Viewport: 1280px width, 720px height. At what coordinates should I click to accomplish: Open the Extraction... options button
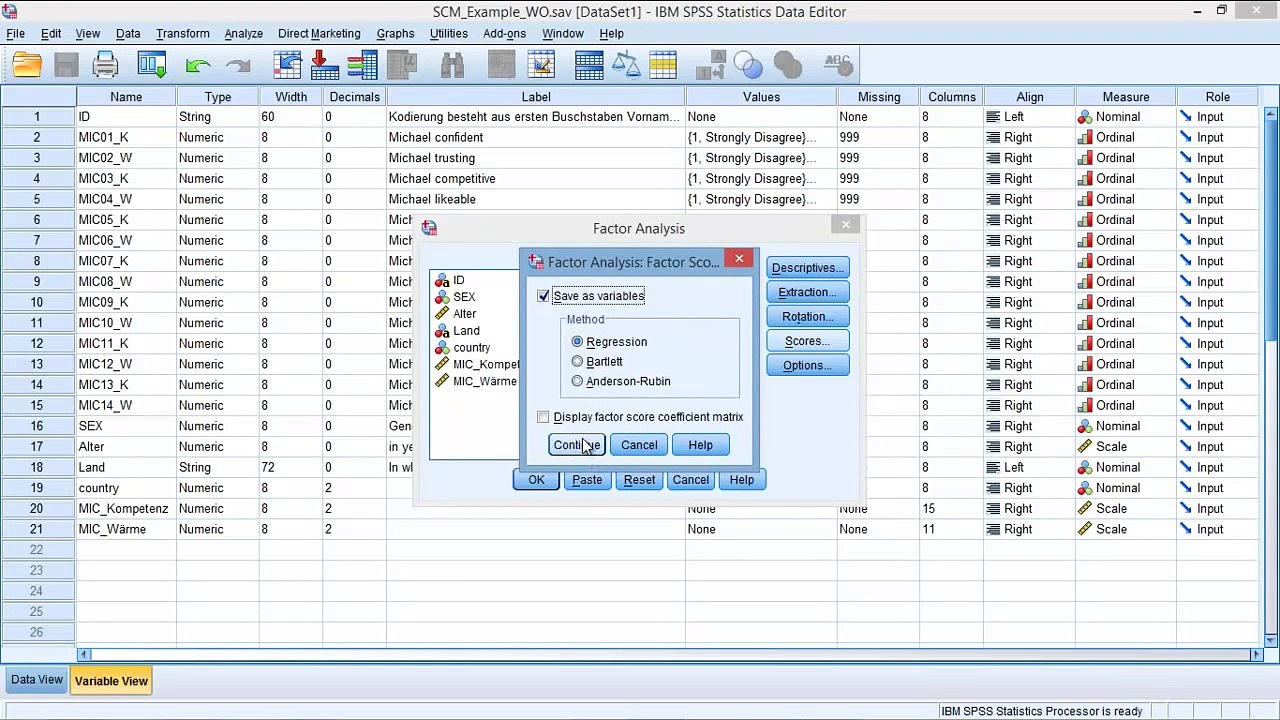click(x=807, y=292)
